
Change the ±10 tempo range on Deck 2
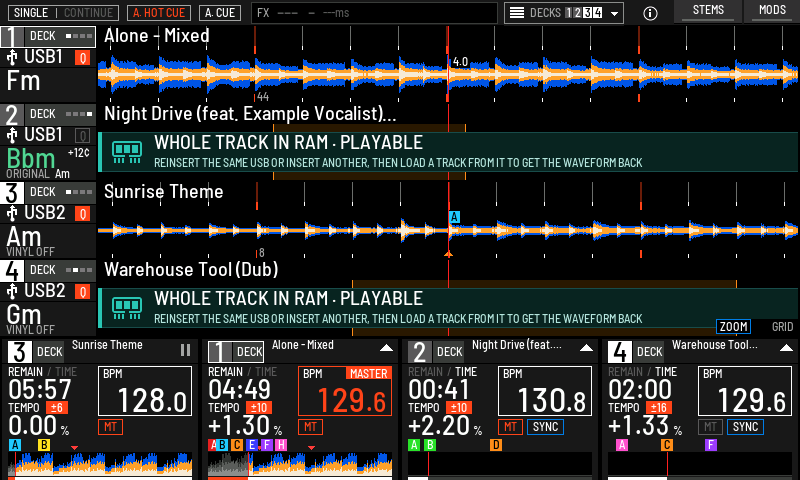click(x=459, y=408)
